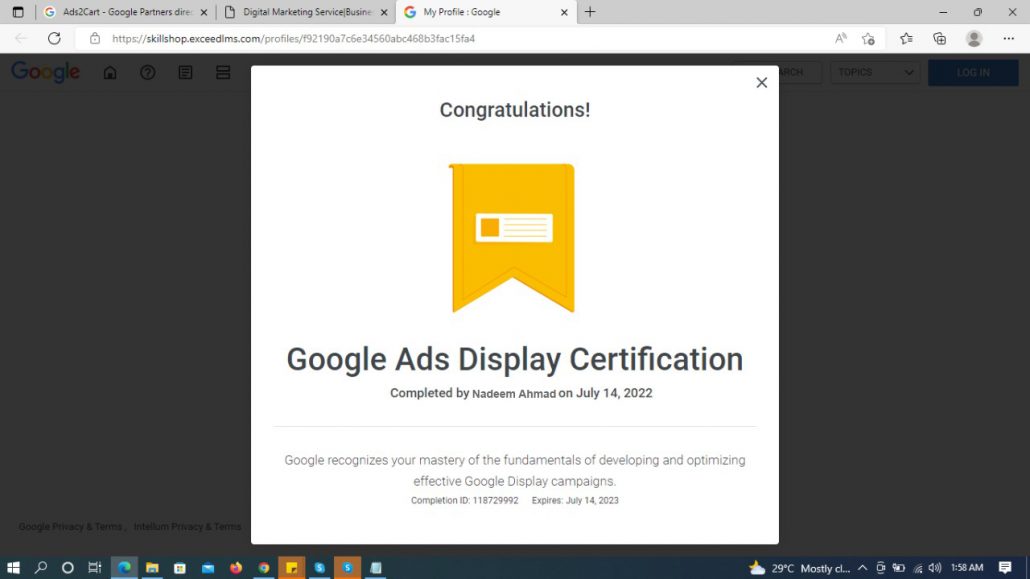Activate Read Aloud icon in address bar

click(x=840, y=38)
